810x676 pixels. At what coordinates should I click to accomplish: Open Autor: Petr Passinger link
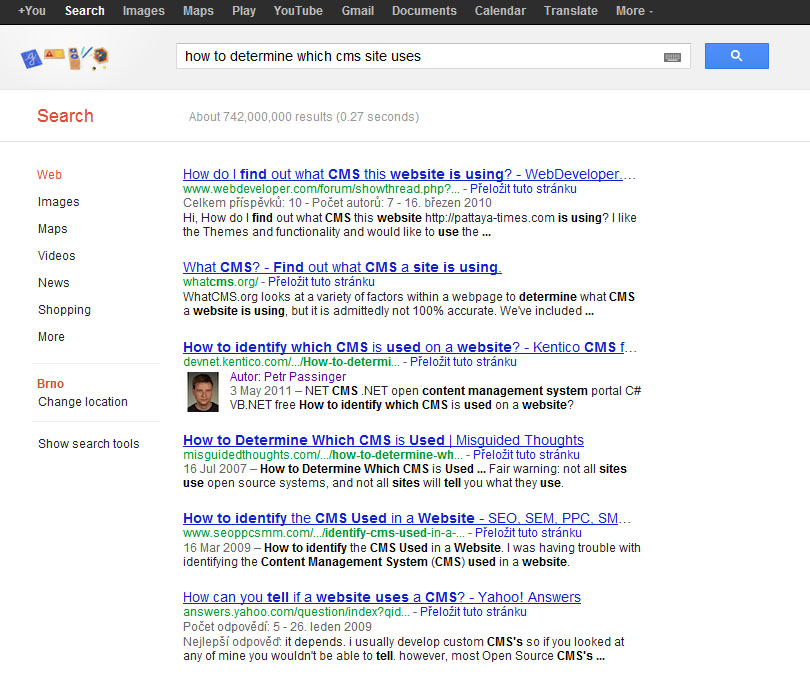(x=288, y=377)
